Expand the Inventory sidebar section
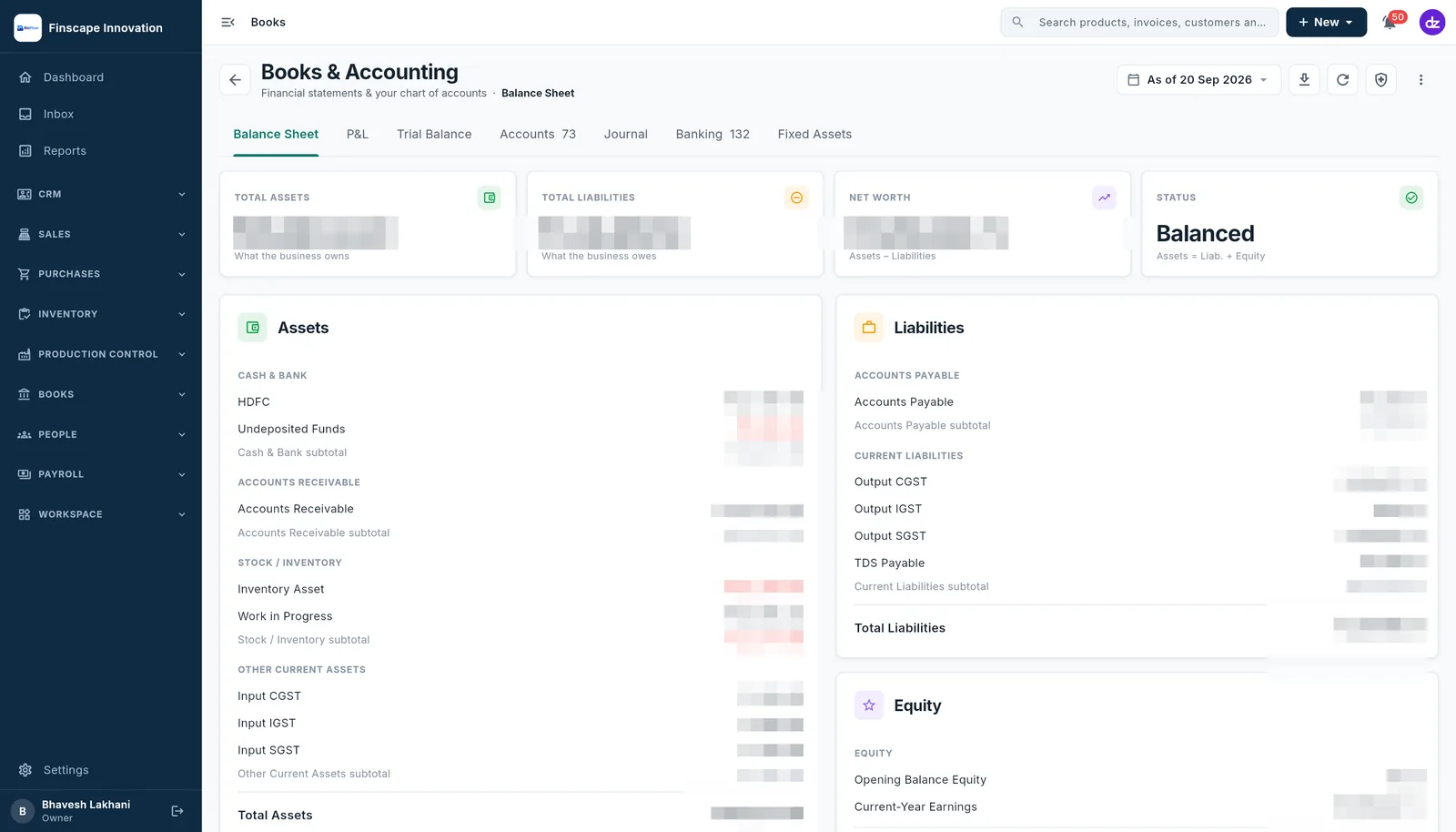This screenshot has width=1456, height=832. (x=100, y=314)
